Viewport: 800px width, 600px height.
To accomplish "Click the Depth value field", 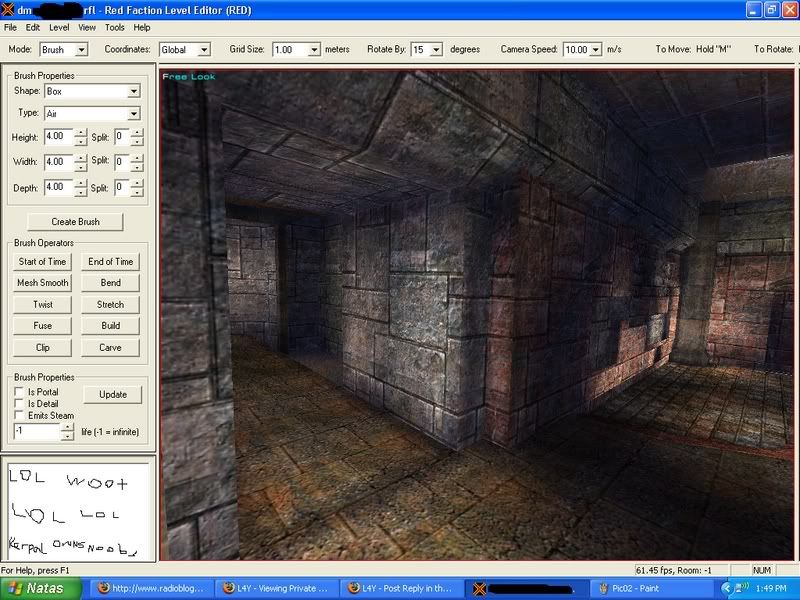I will pos(59,187).
